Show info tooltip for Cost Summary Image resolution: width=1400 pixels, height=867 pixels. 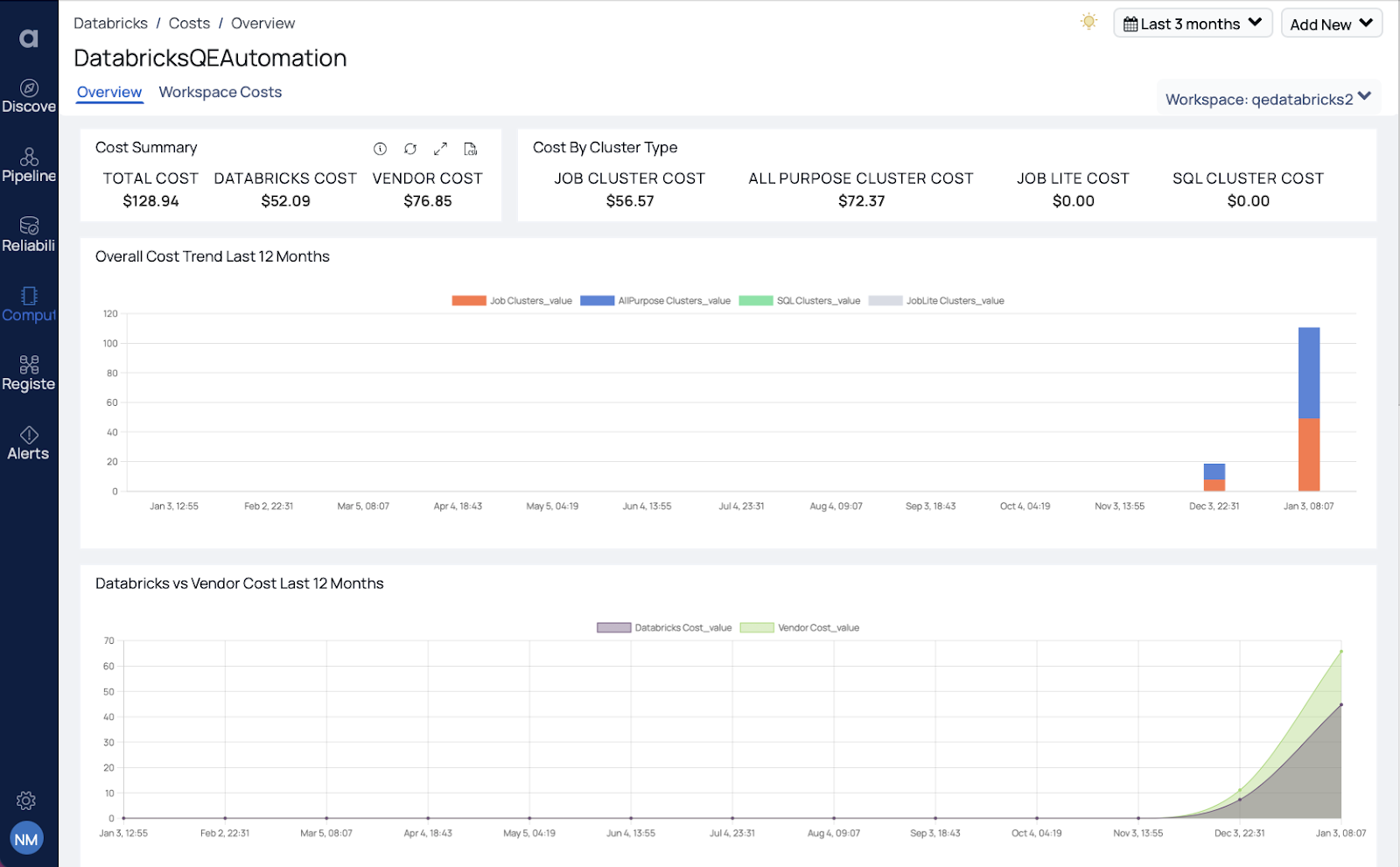tap(379, 149)
